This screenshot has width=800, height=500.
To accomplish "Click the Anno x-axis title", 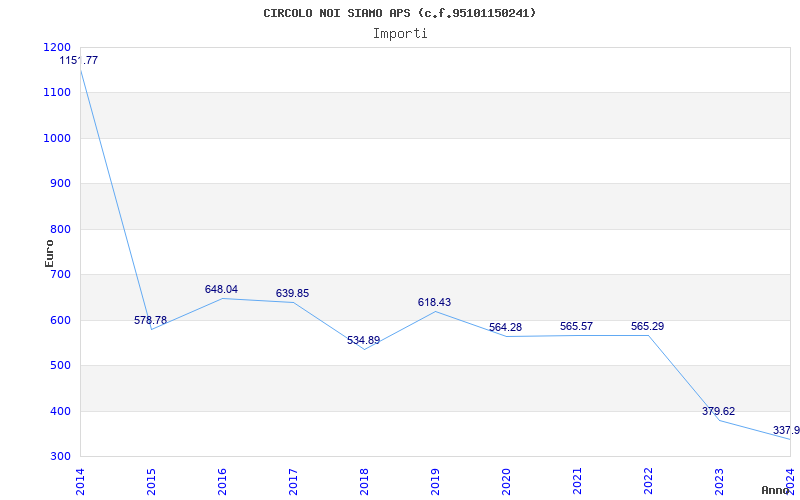I will click(776, 490).
